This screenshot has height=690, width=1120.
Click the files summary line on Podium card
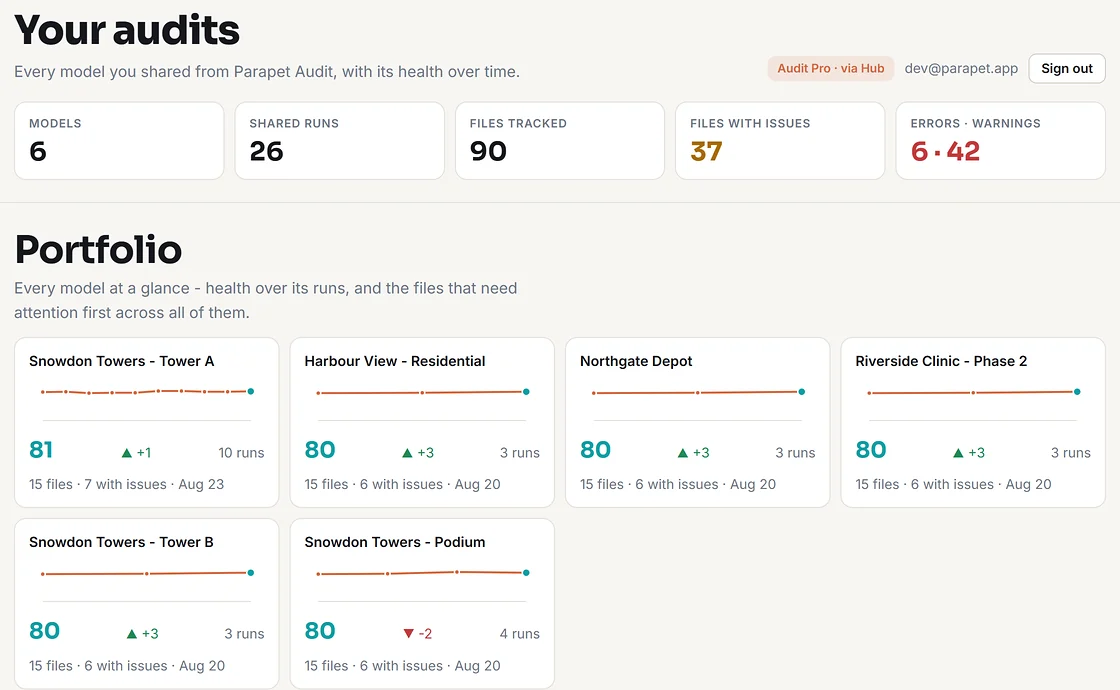coord(402,666)
